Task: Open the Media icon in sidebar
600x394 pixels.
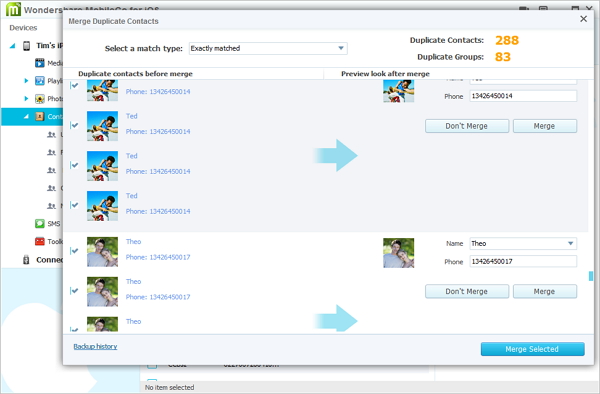Action: 40,63
